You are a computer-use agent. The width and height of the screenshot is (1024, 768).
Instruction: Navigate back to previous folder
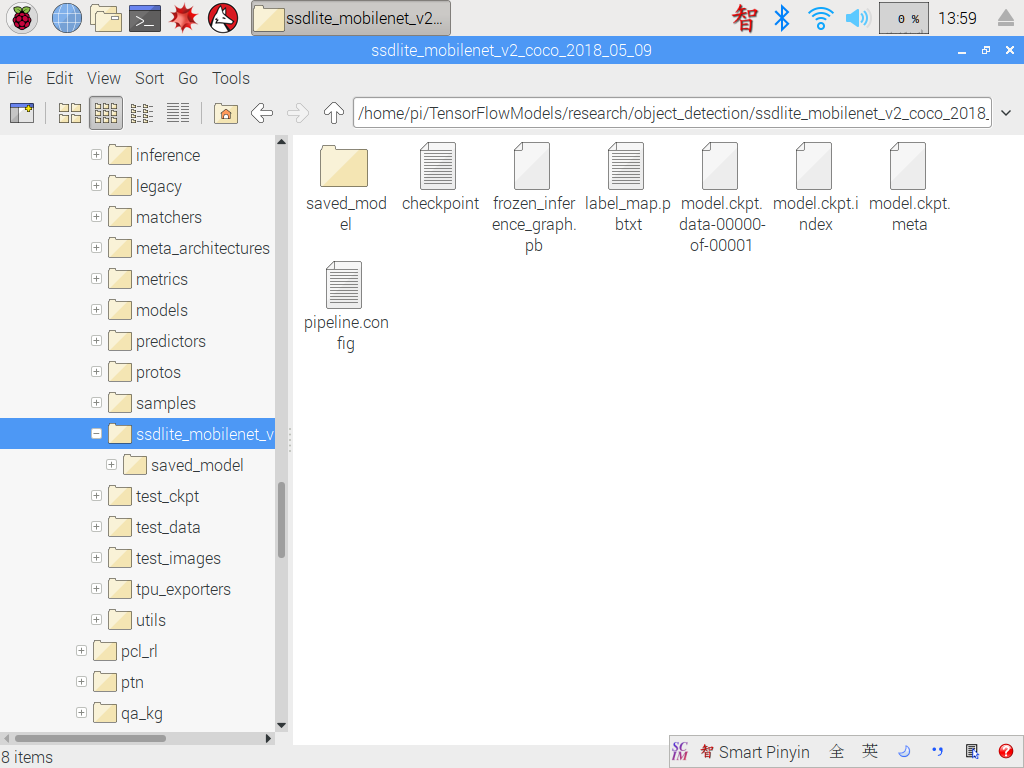(262, 113)
